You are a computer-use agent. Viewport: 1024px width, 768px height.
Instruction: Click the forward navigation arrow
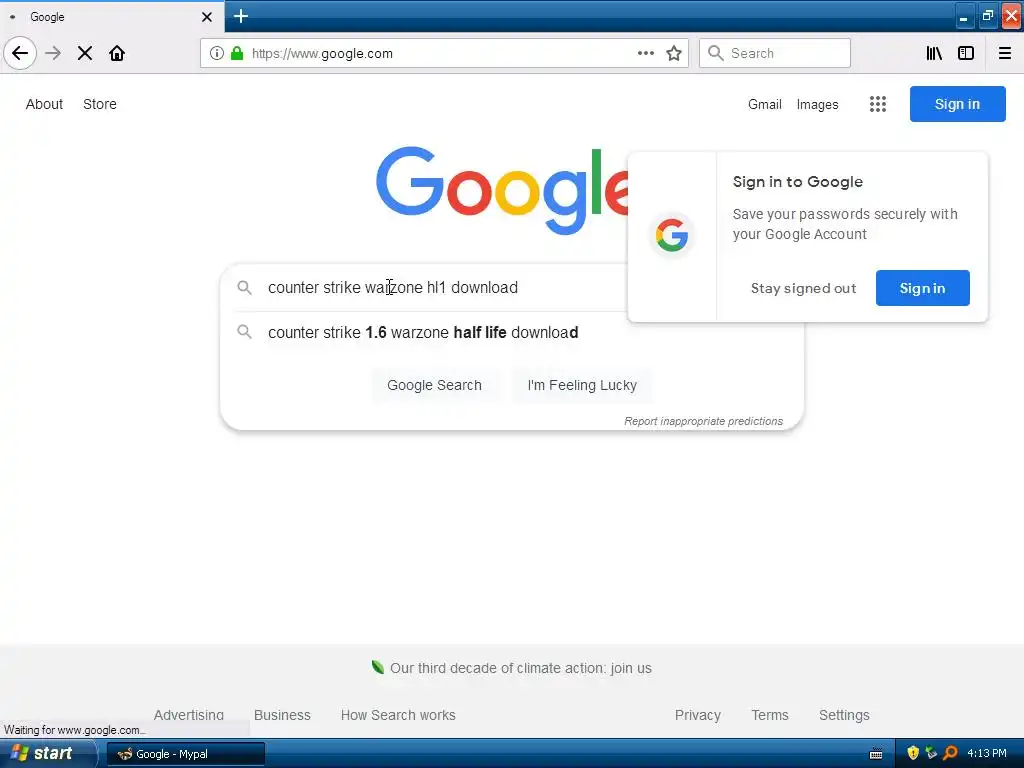(53, 53)
